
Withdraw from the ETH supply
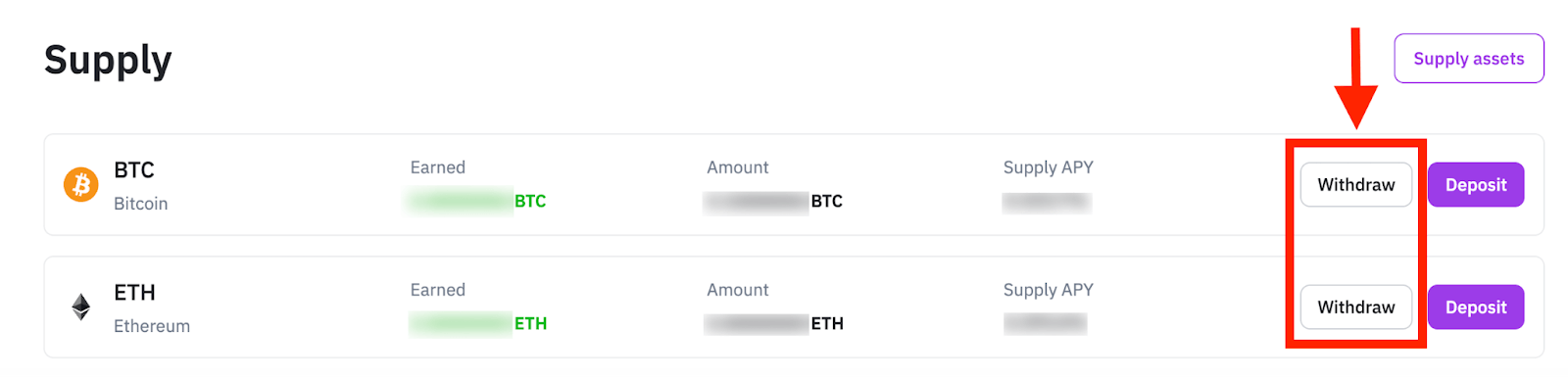click(1356, 307)
